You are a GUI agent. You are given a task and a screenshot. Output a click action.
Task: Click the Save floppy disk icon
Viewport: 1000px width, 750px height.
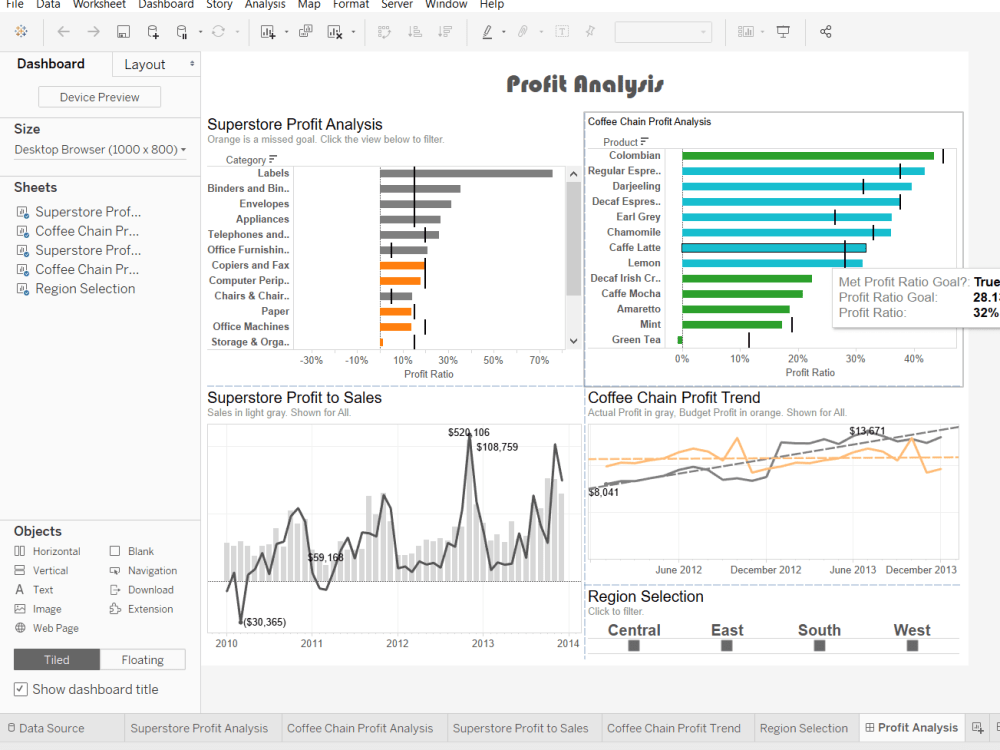[123, 31]
